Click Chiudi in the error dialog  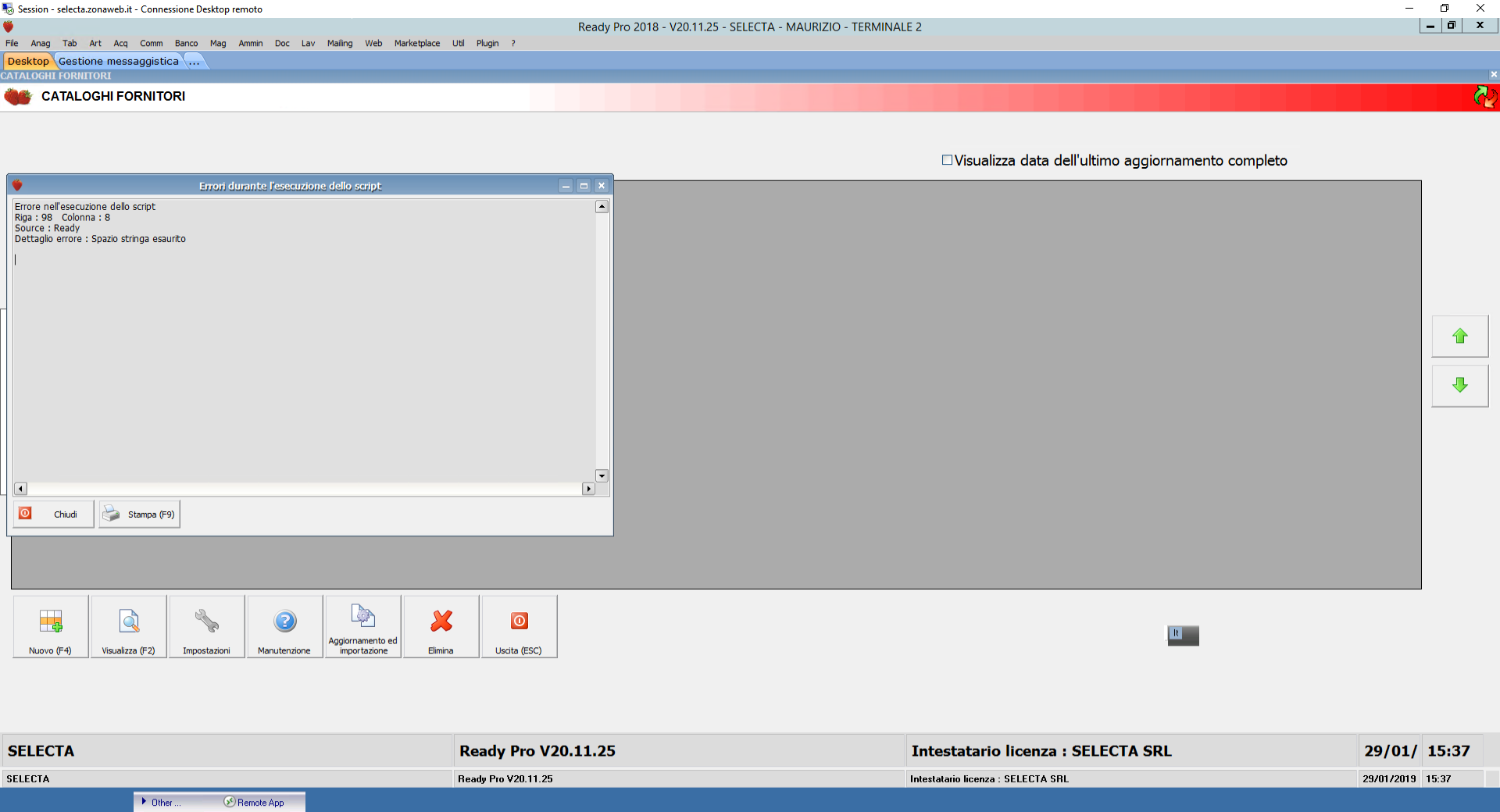point(53,514)
